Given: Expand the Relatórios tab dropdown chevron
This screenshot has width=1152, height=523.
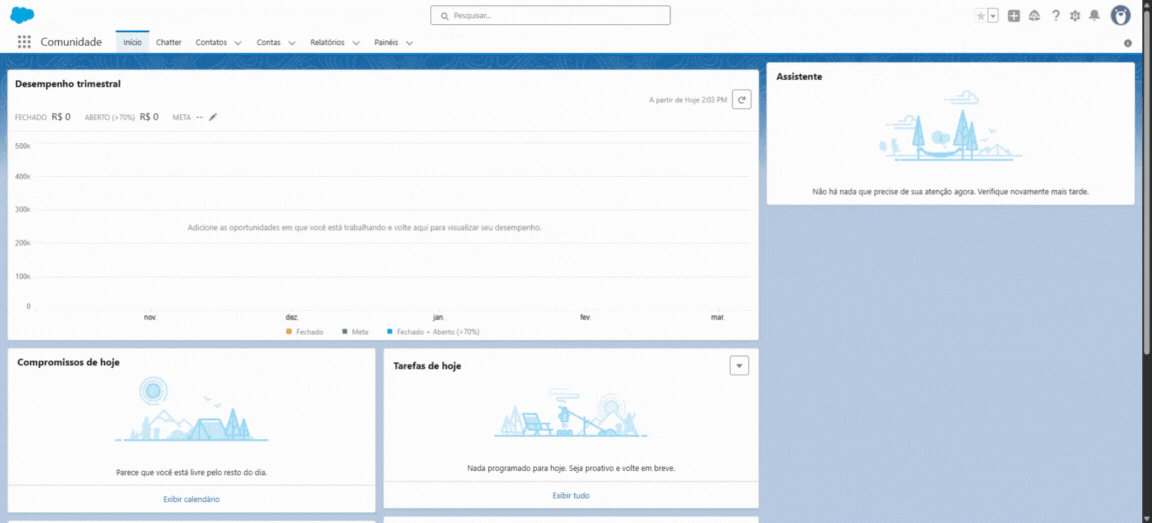Looking at the screenshot, I should click(x=356, y=43).
